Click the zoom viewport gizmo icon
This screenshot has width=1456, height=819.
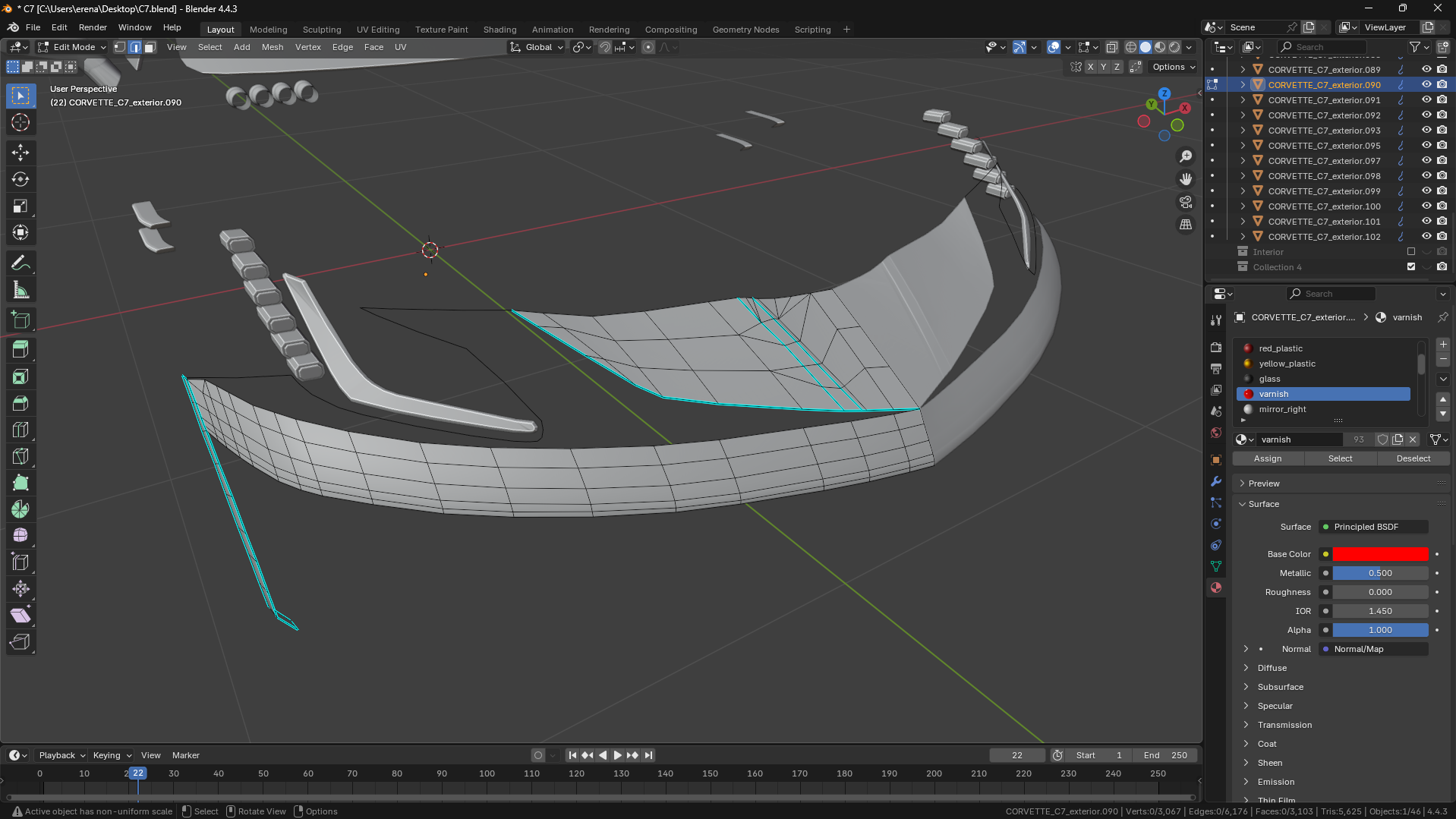click(1186, 156)
